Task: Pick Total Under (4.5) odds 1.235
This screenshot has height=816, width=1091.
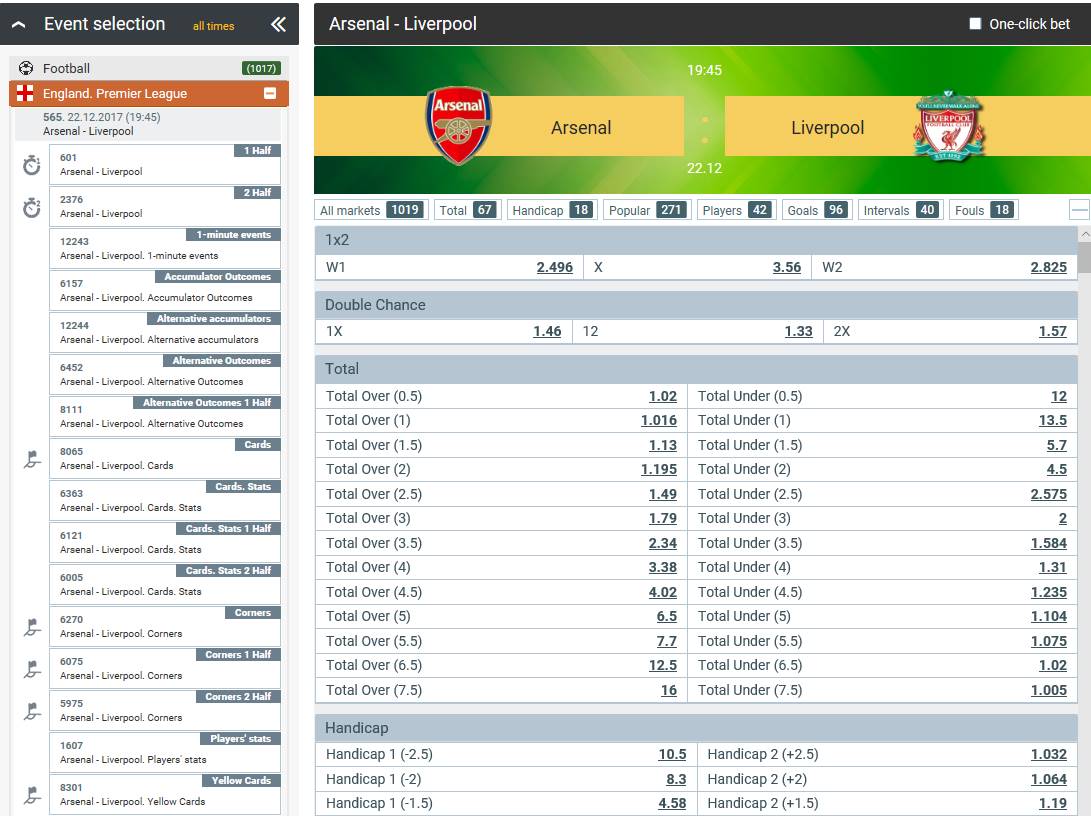Action: [x=1049, y=592]
